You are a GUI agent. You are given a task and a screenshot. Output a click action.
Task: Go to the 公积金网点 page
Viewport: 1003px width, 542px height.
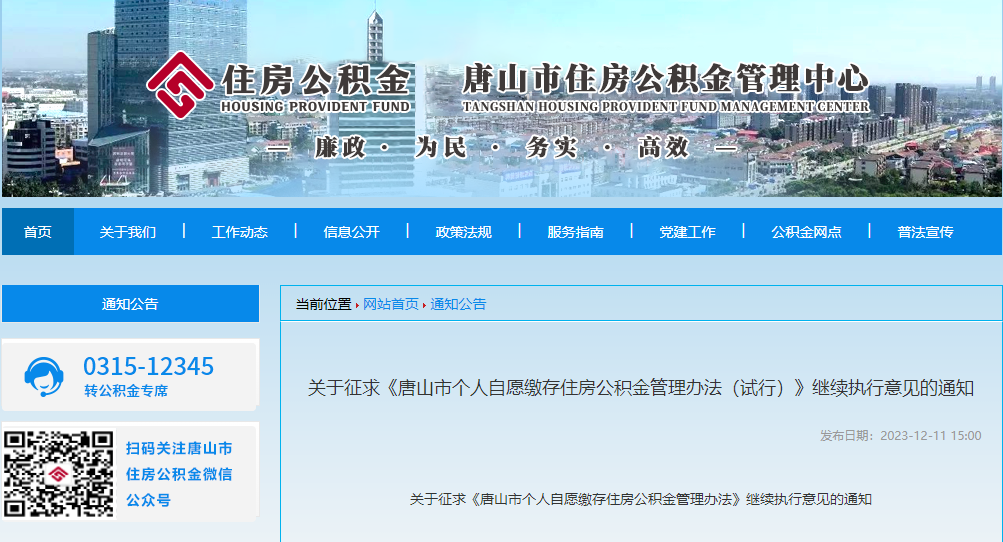(x=806, y=232)
